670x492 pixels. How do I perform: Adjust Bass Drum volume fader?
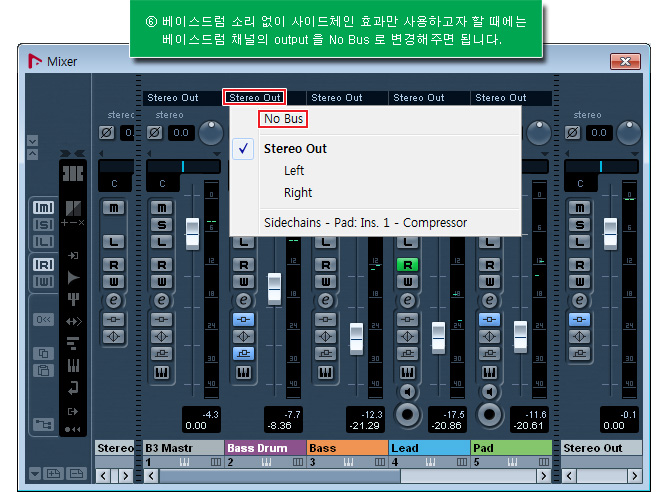pyautogui.click(x=274, y=289)
